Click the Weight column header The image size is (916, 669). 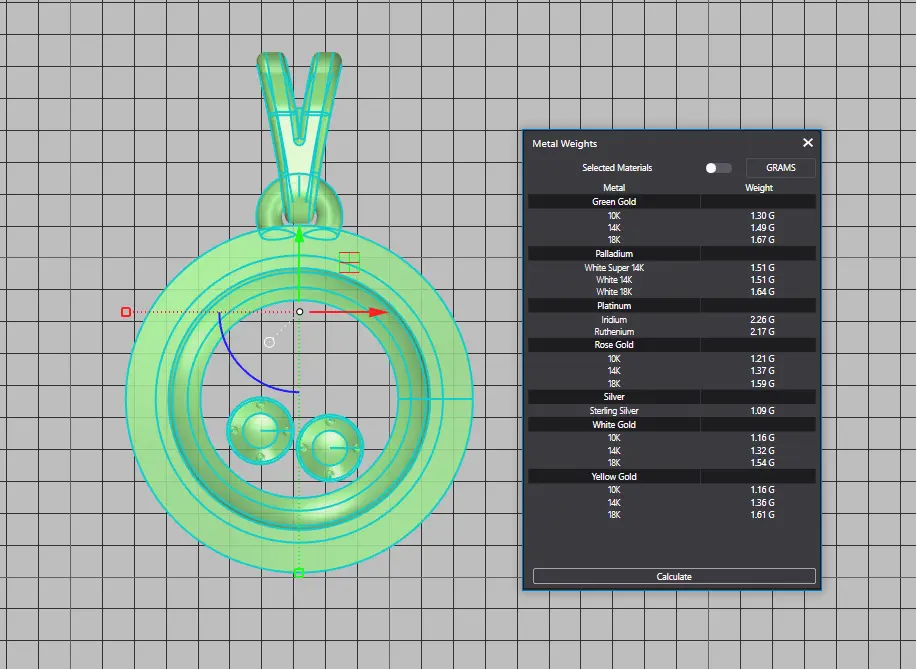tap(759, 188)
